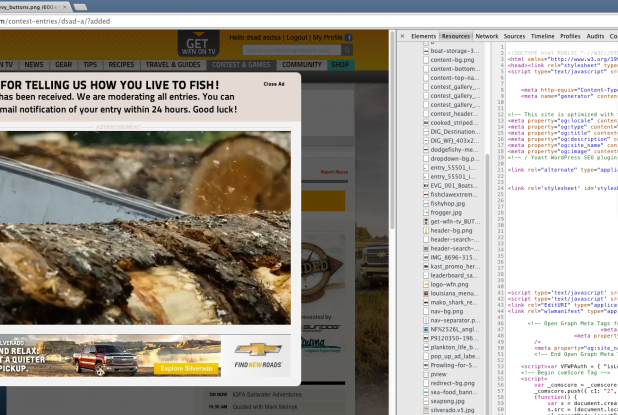Click the GET WFN ON TV logo badge
Screen dimensions: 618x415
[199, 44]
